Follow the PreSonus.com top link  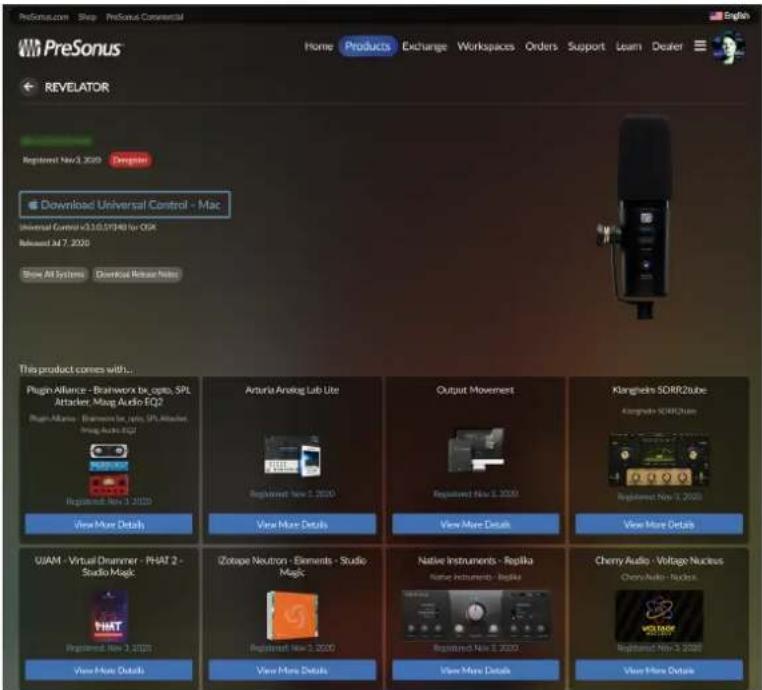click(44, 17)
